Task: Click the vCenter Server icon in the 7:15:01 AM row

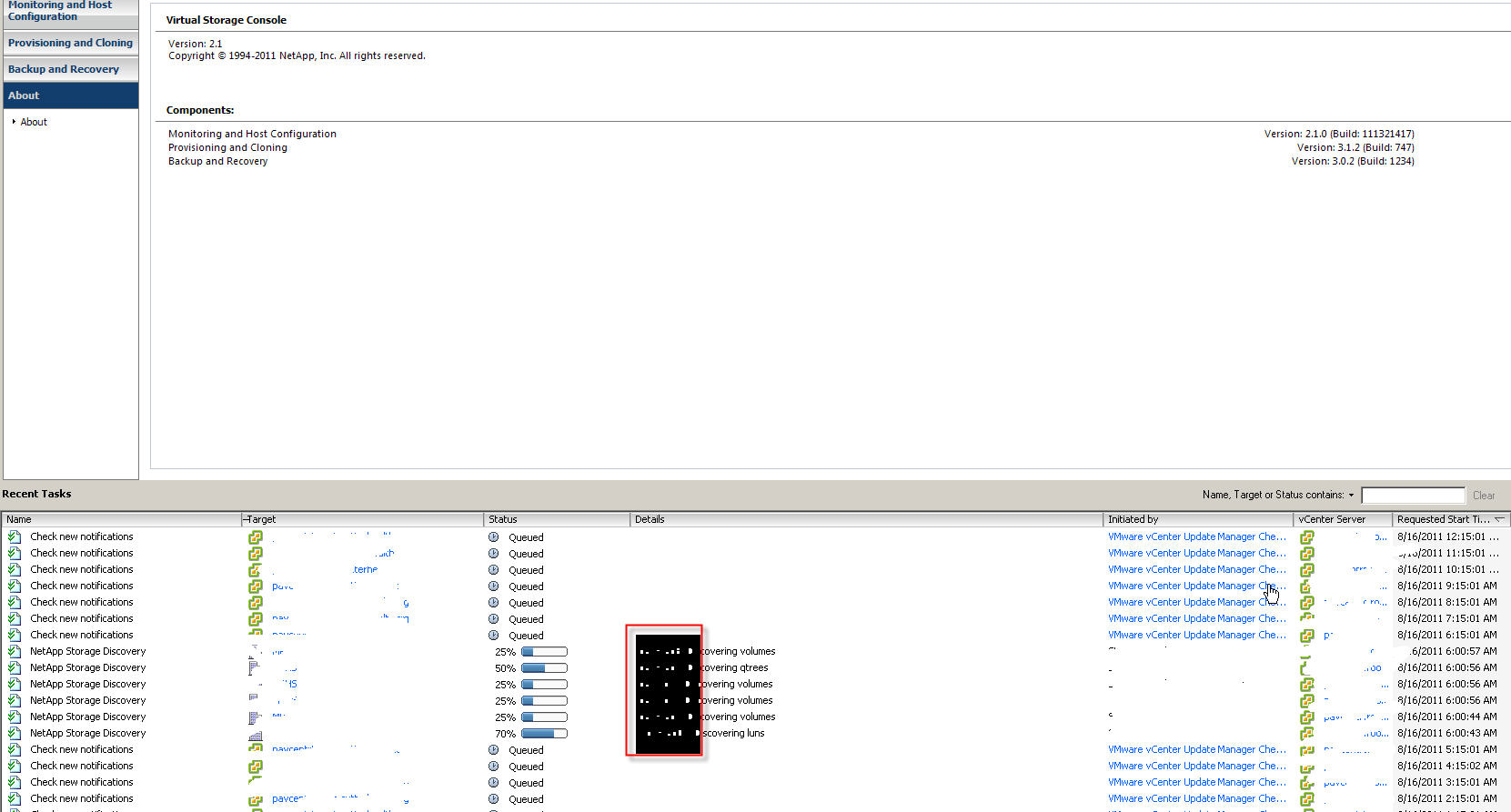Action: coord(1307,619)
